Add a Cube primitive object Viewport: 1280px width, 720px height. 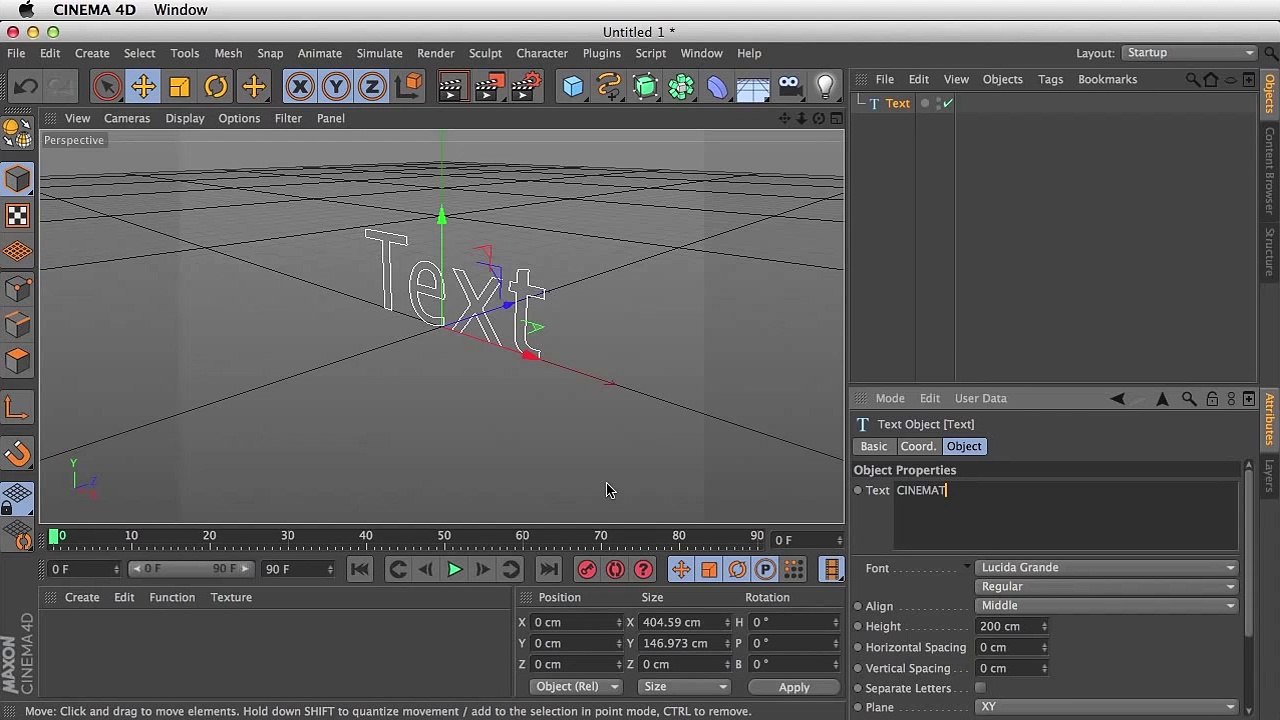click(x=573, y=87)
